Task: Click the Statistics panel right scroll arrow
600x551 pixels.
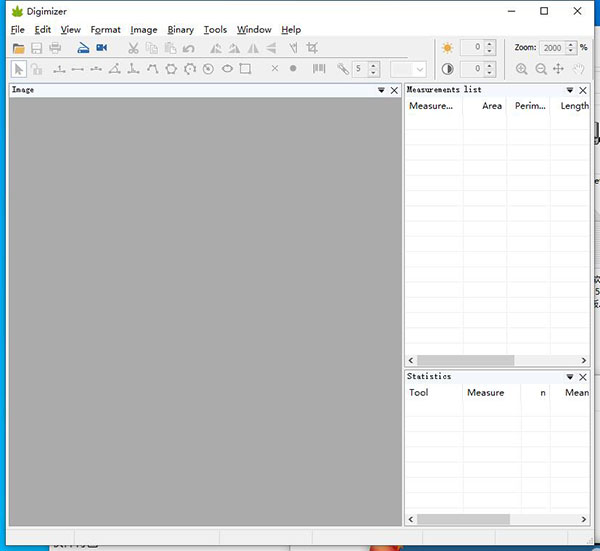Action: tap(584, 519)
